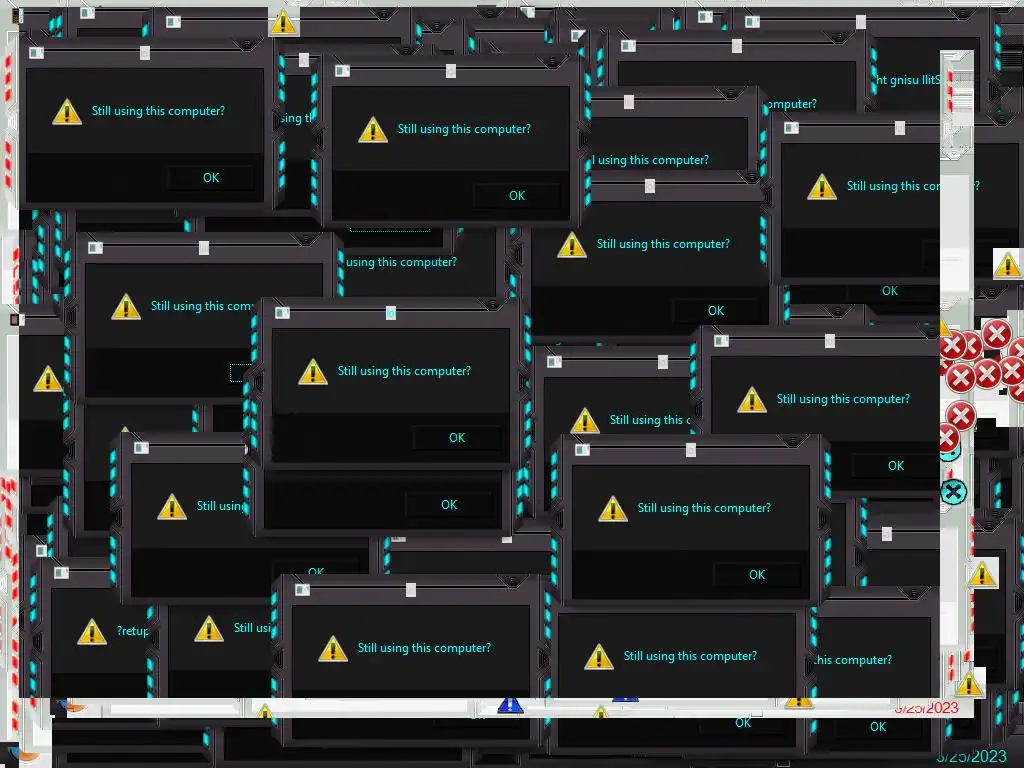Click the mirrored '?retup' text

click(133, 631)
